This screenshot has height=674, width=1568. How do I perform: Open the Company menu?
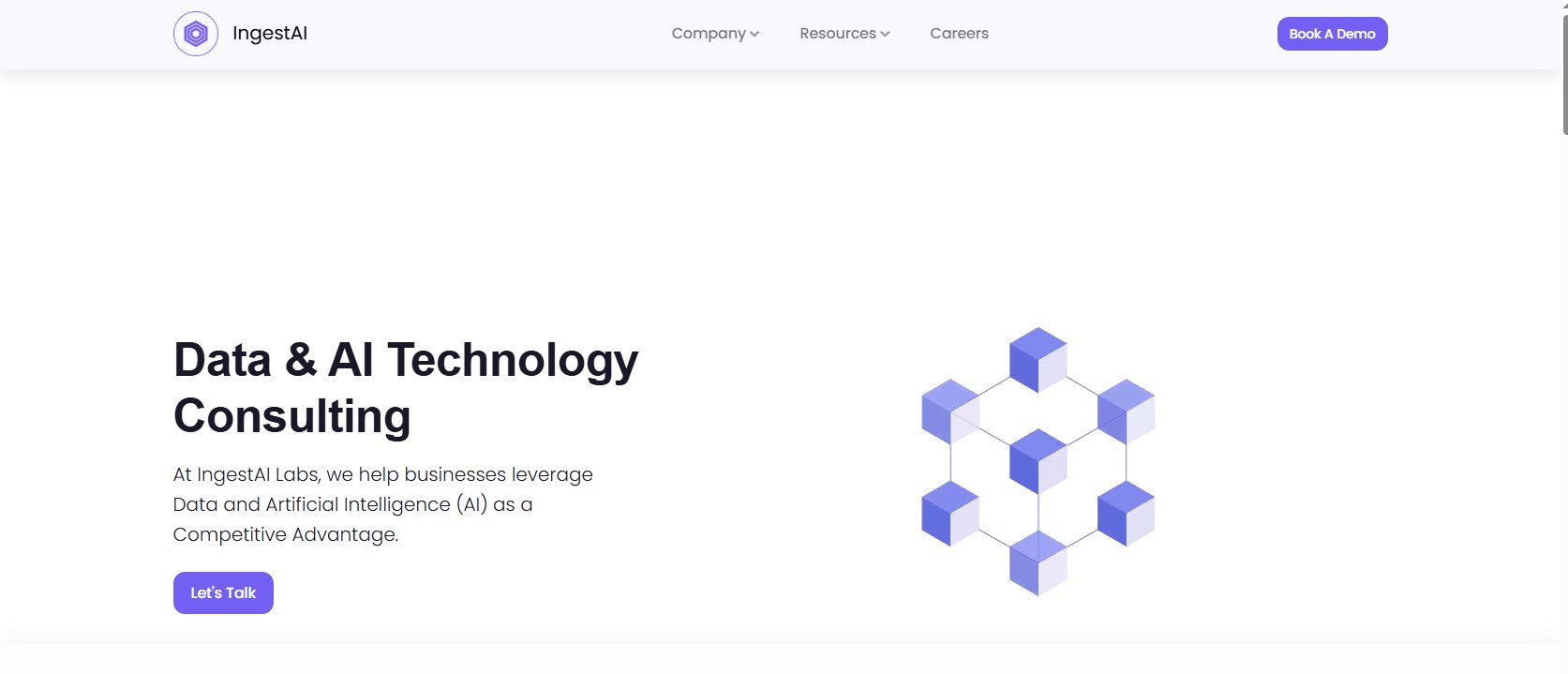709,34
